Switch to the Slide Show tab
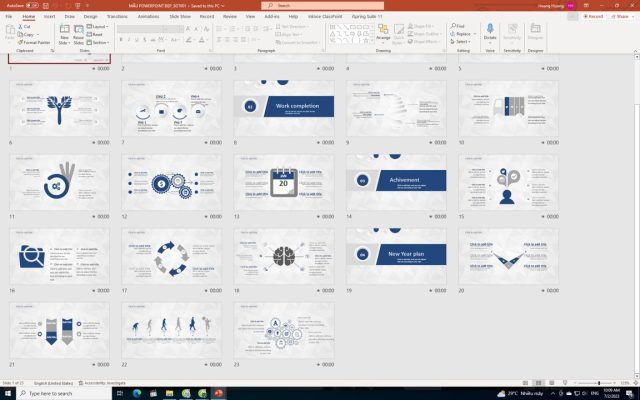640x400 pixels. tap(180, 16)
